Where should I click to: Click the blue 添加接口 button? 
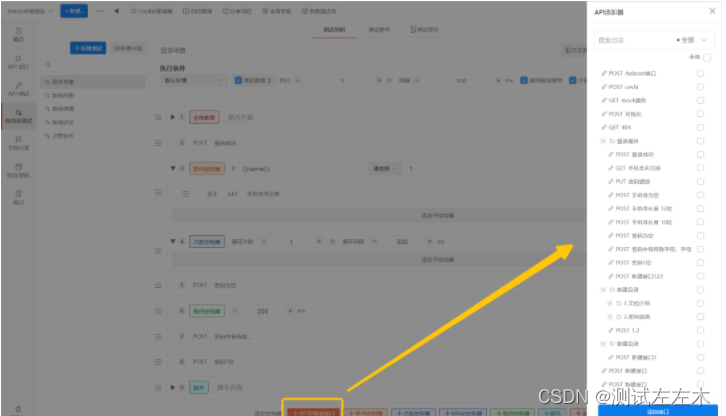click(658, 410)
